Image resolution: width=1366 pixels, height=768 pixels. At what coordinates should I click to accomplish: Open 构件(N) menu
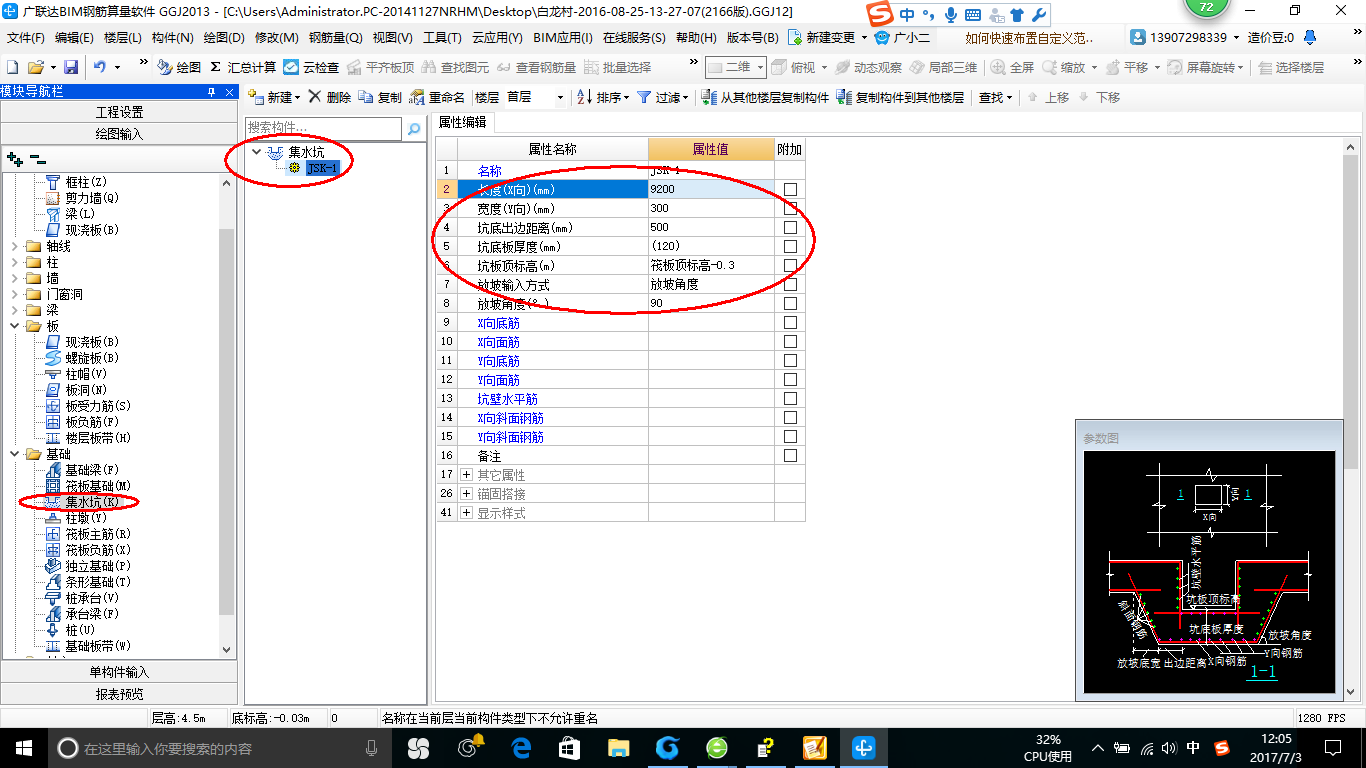[172, 37]
